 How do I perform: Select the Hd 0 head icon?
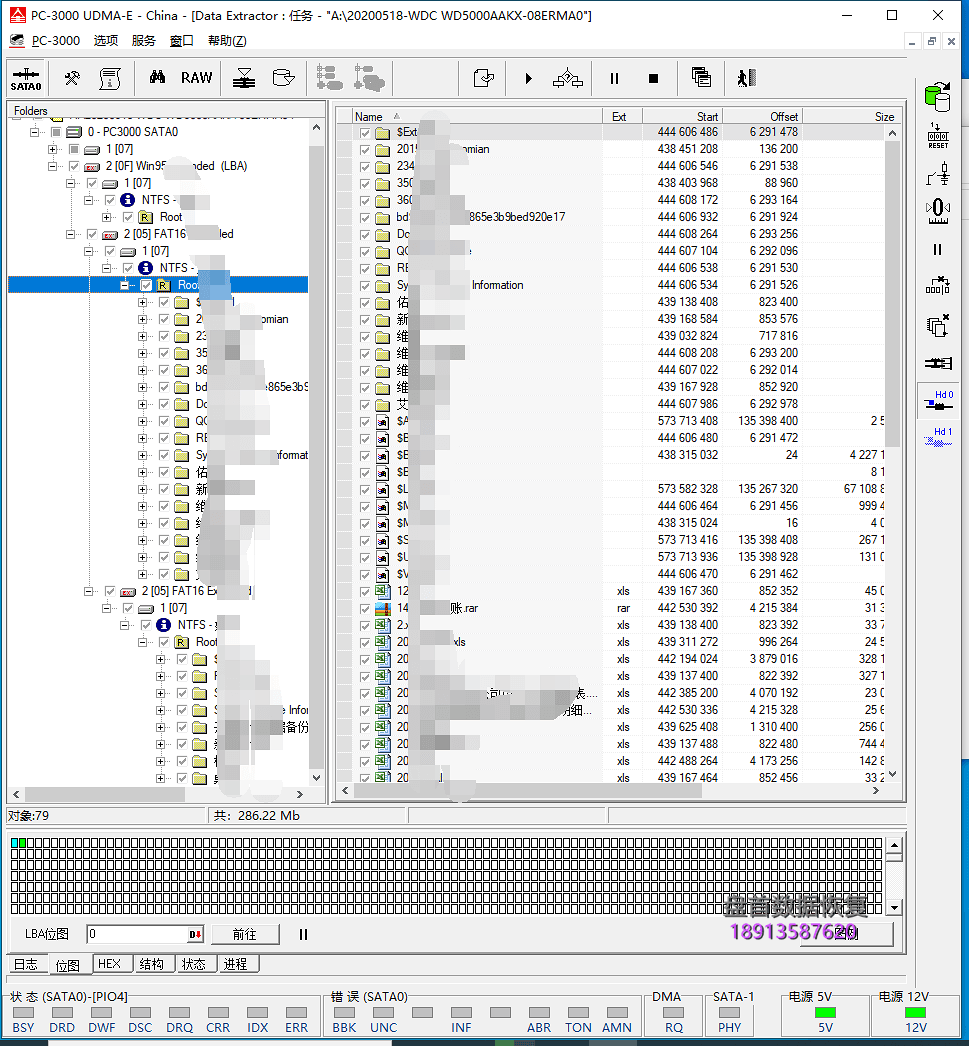point(938,400)
